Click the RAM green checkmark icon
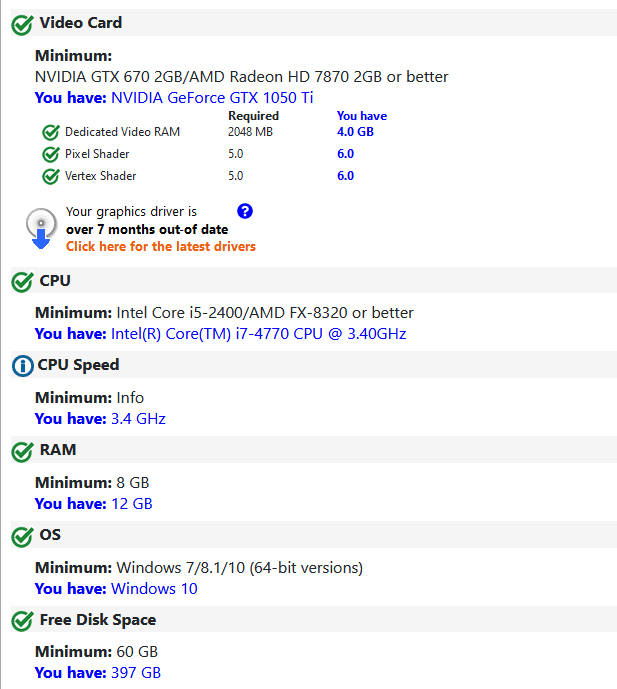617x689 pixels. (22, 452)
